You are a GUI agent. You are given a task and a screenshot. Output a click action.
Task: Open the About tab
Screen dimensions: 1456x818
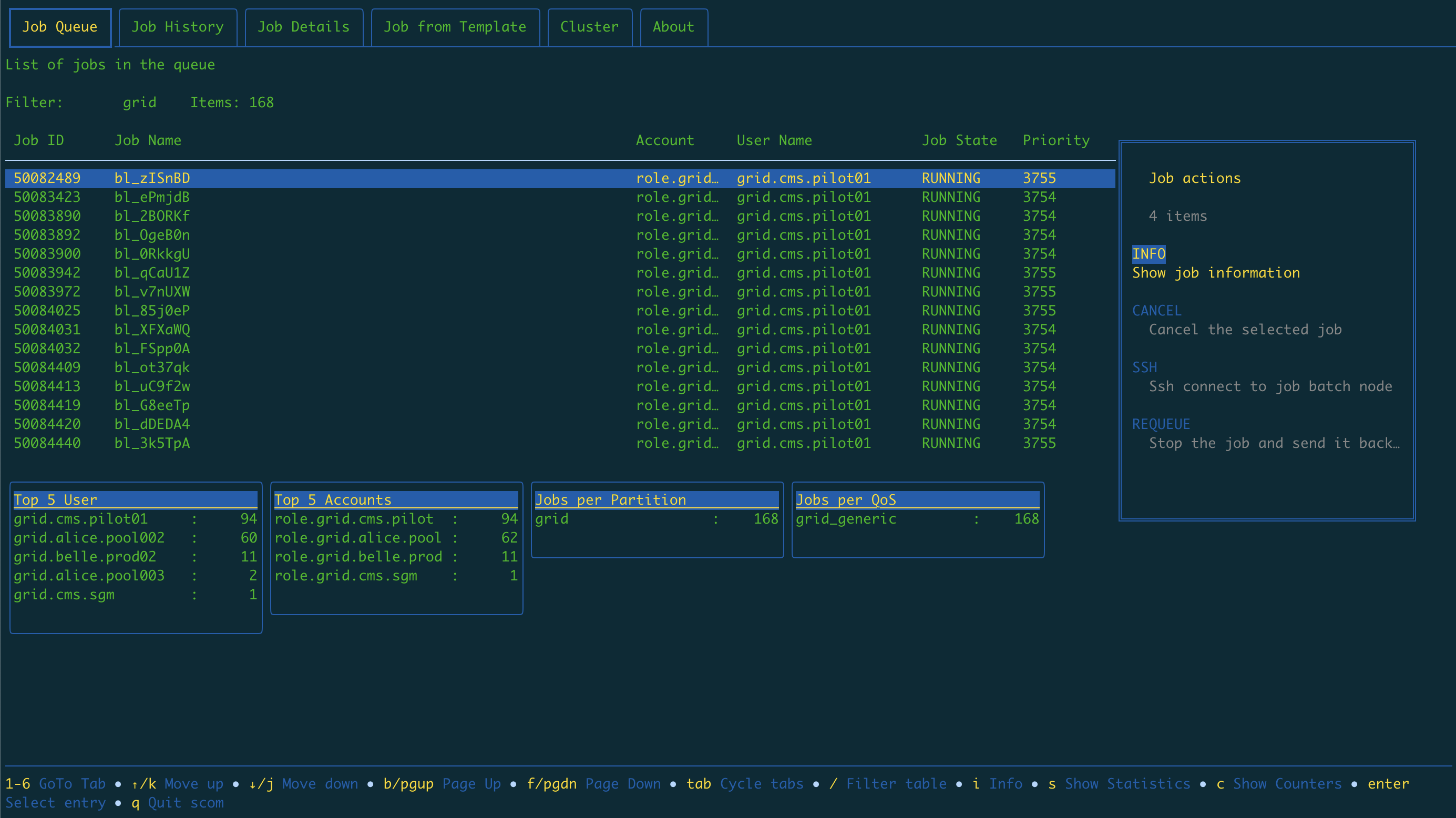pos(673,27)
